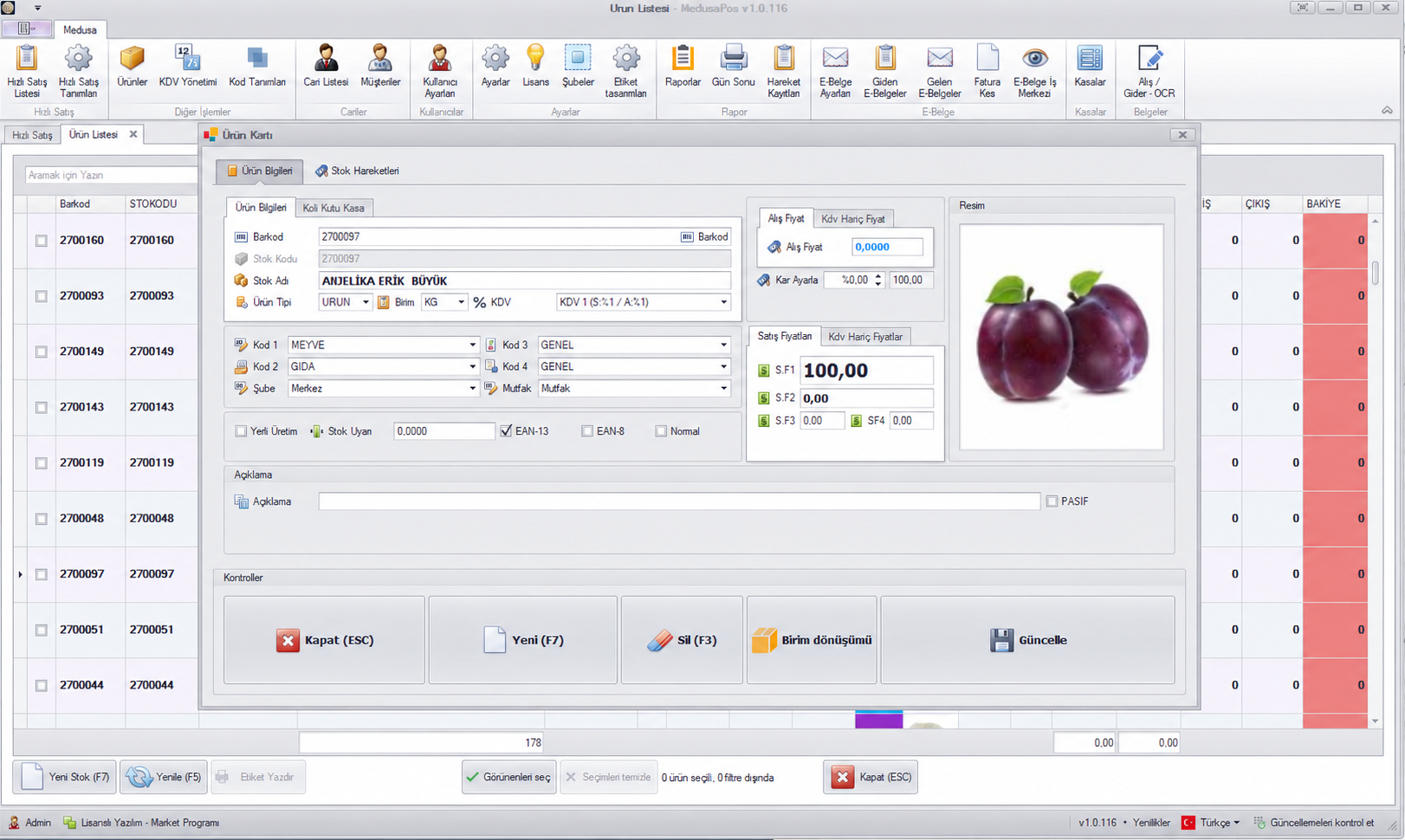Switch to Stok Hareketleri tab
The height and width of the screenshot is (840, 1405).
pyautogui.click(x=357, y=171)
